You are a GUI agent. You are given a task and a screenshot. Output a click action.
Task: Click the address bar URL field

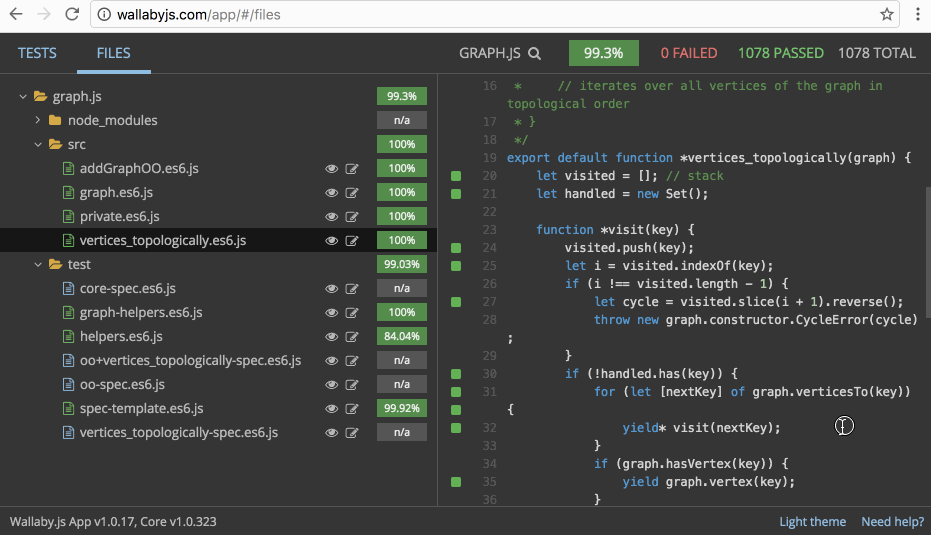[495, 14]
